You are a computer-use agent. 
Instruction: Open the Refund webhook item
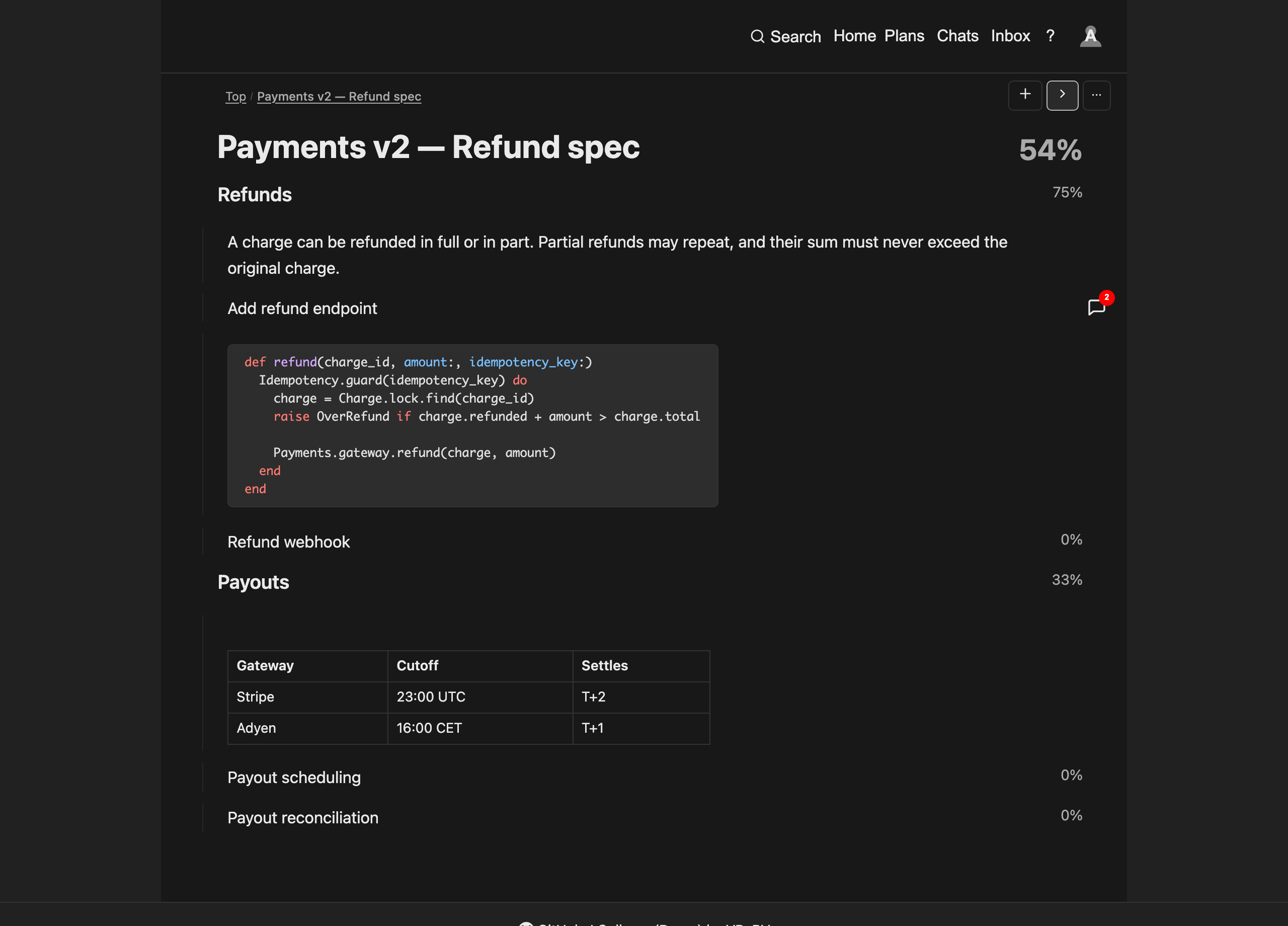coord(288,542)
